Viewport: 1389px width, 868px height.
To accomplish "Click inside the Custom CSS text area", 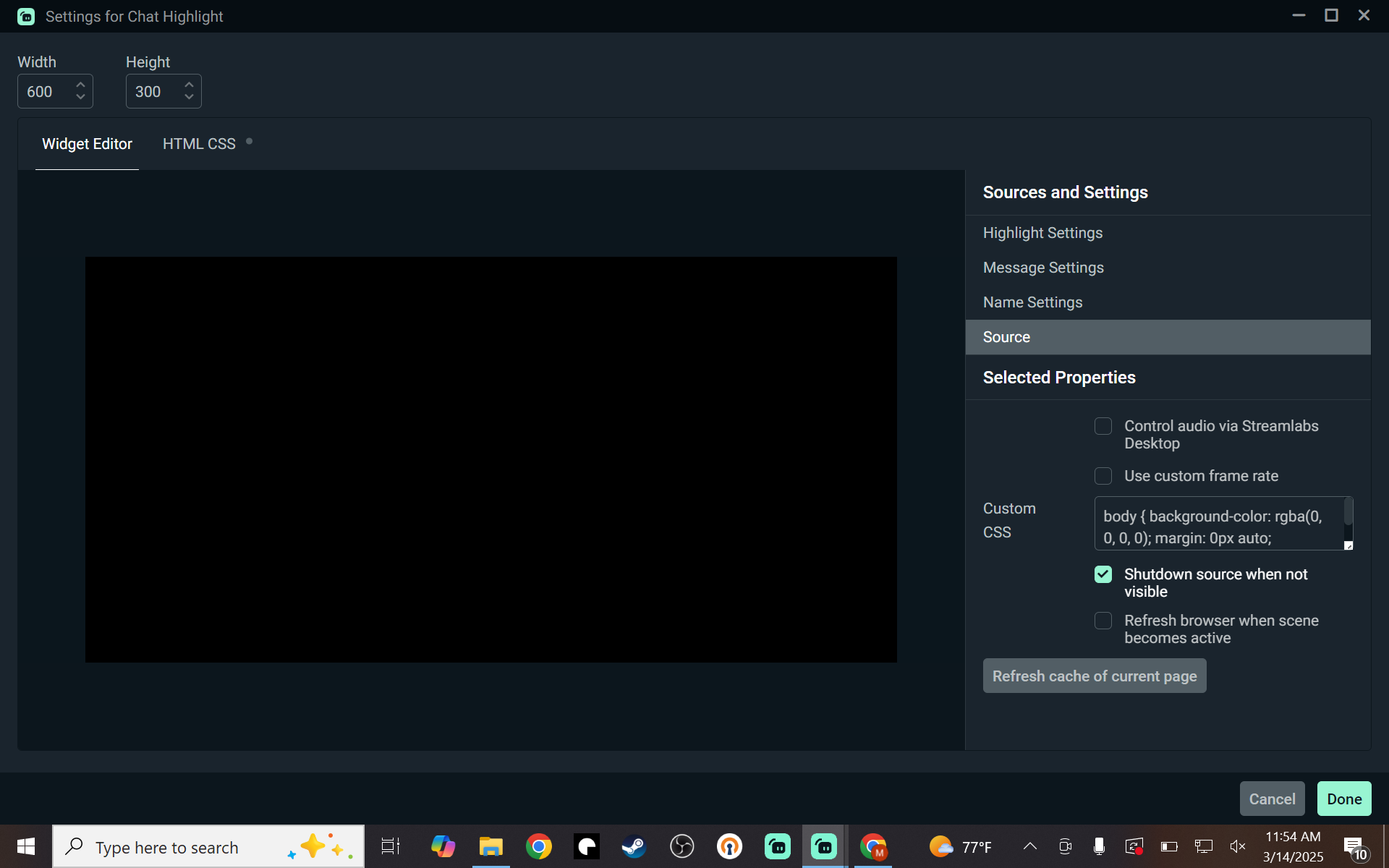I will click(1219, 524).
